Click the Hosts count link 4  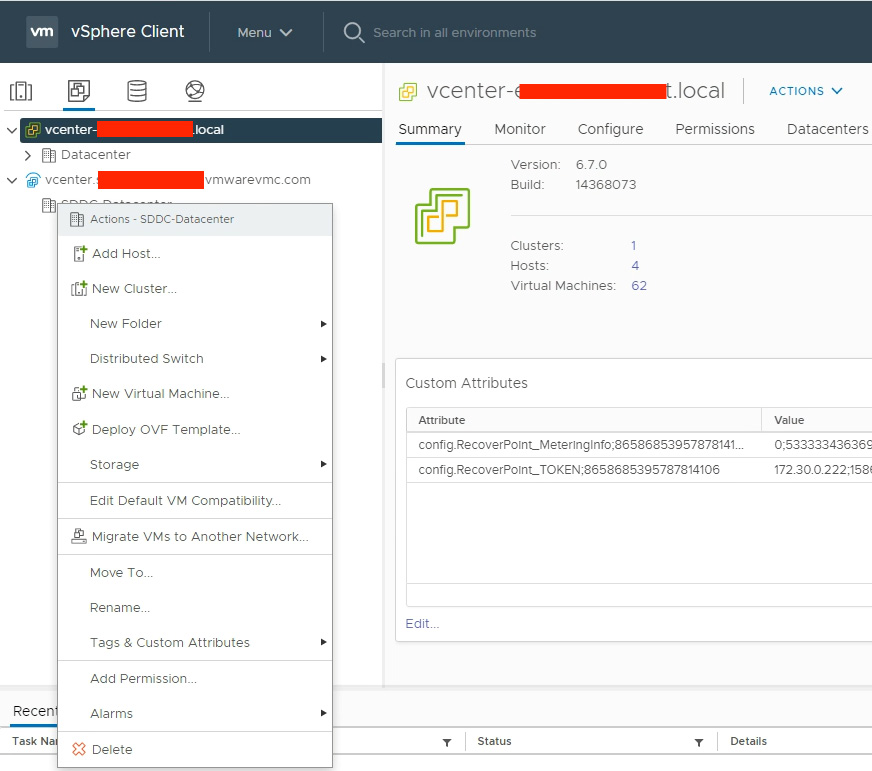pyautogui.click(x=635, y=266)
